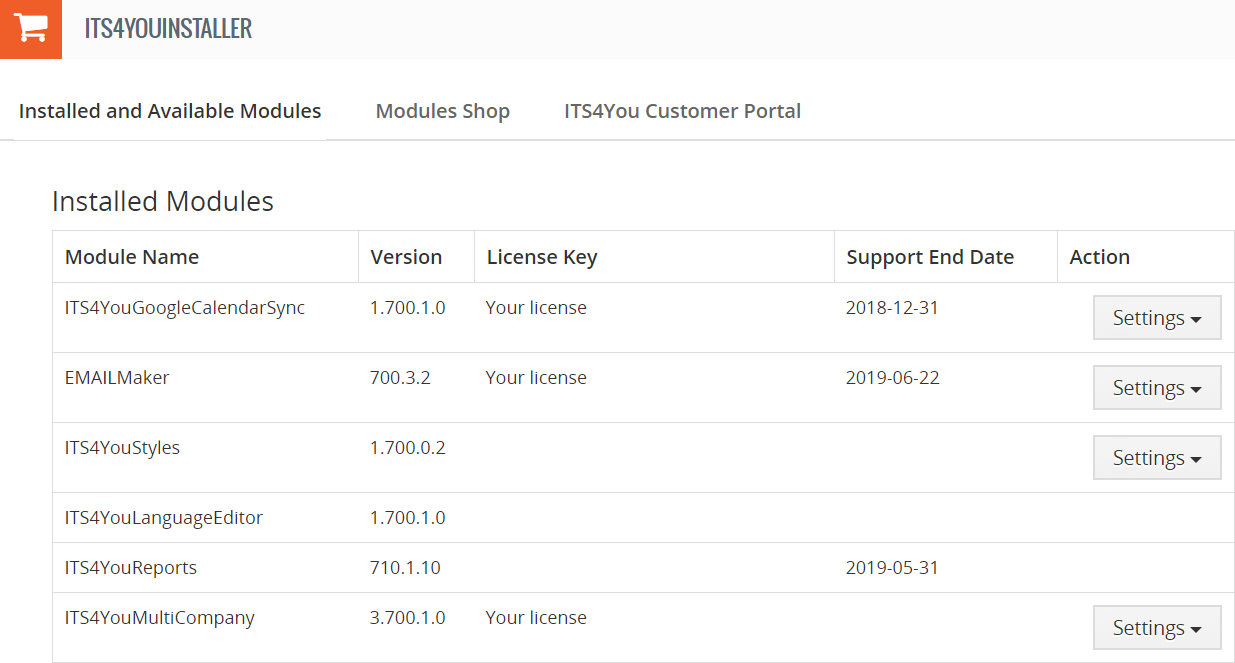Expand Settings dropdown for ITS4YouGoogleCalendarSync
Viewport: 1235px width, 663px height.
pos(1156,318)
